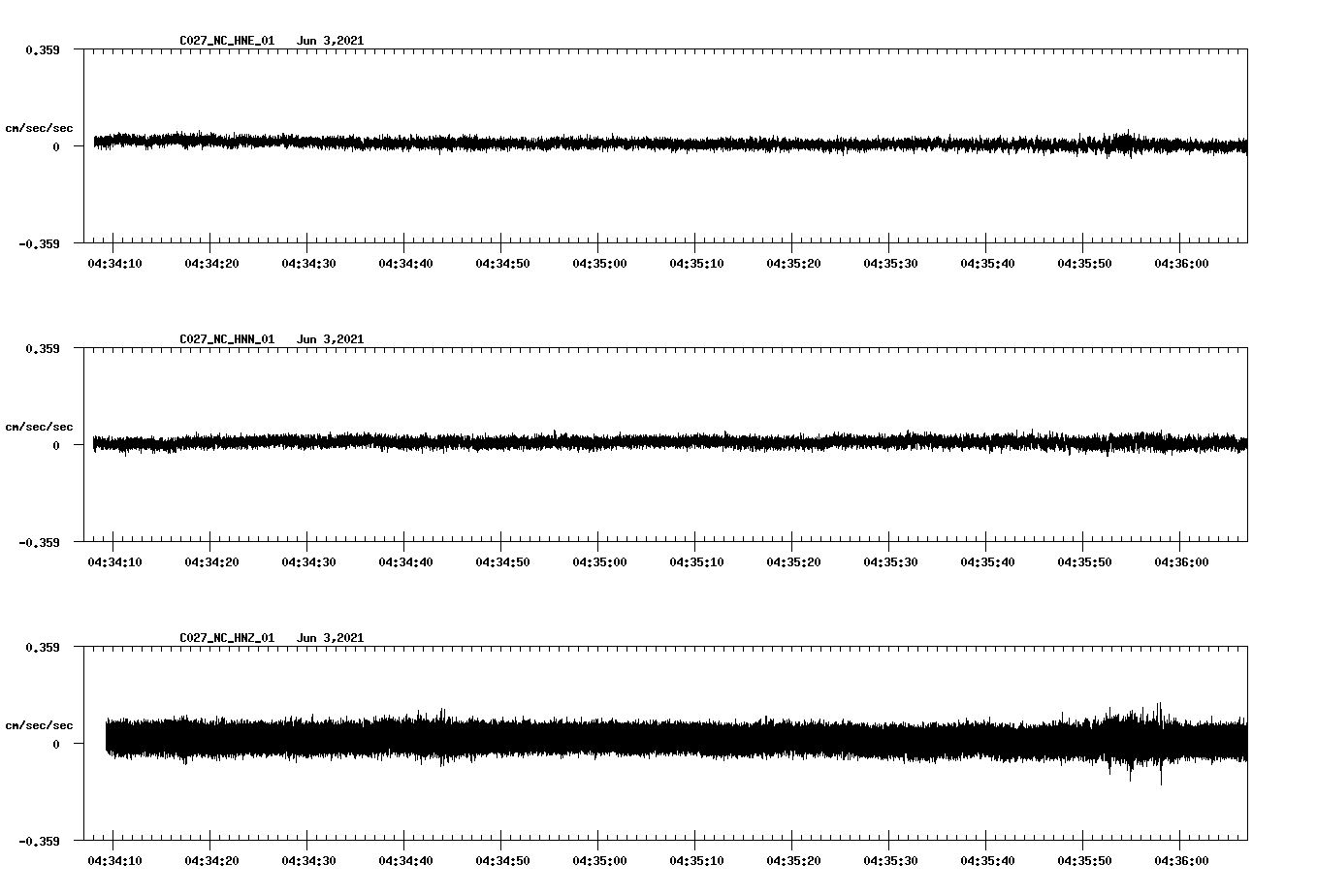This screenshot has height=896, width=1317.
Task: Click 04:36:00 time label under HNZ plot
Action: (x=1181, y=861)
